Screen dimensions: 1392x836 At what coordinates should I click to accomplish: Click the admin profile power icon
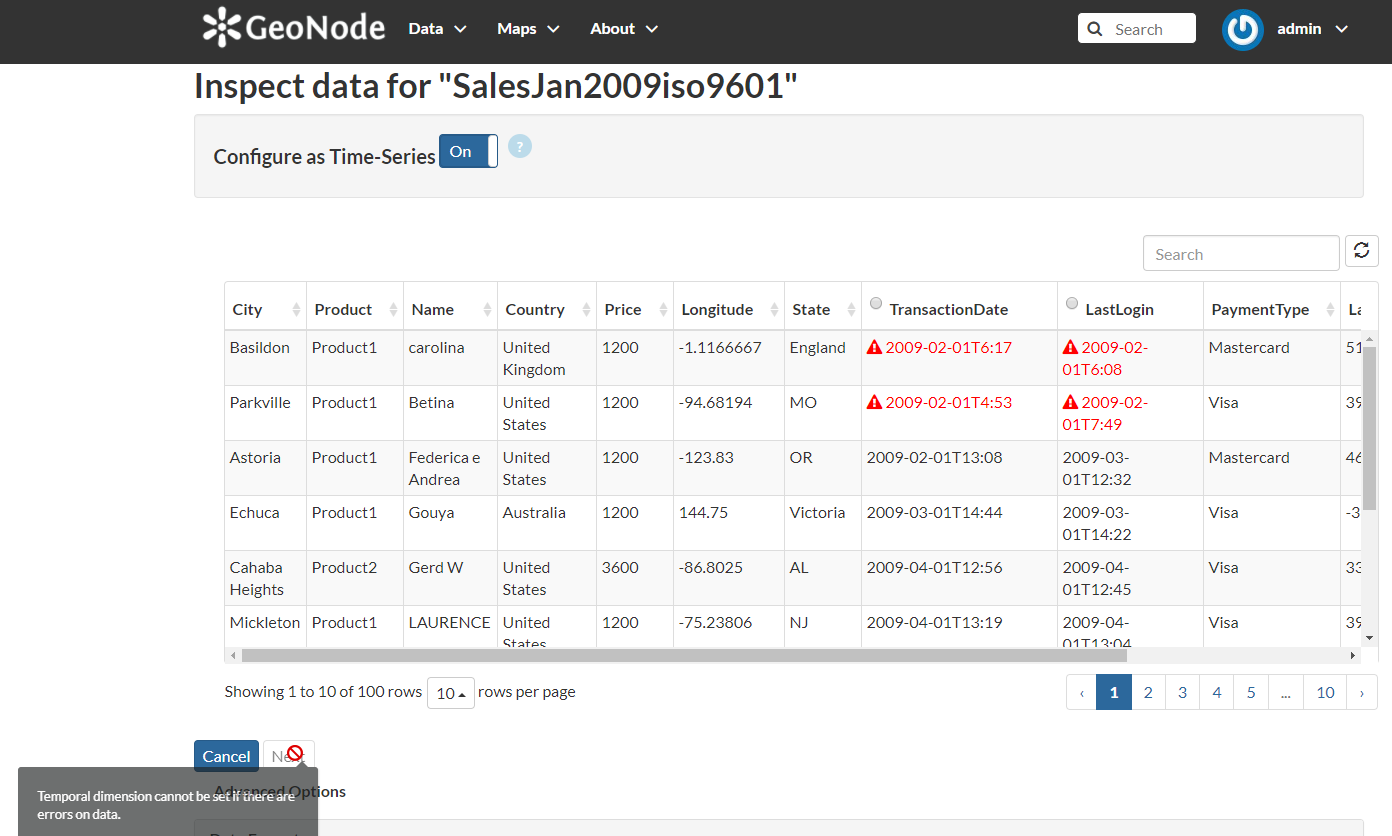point(1242,30)
